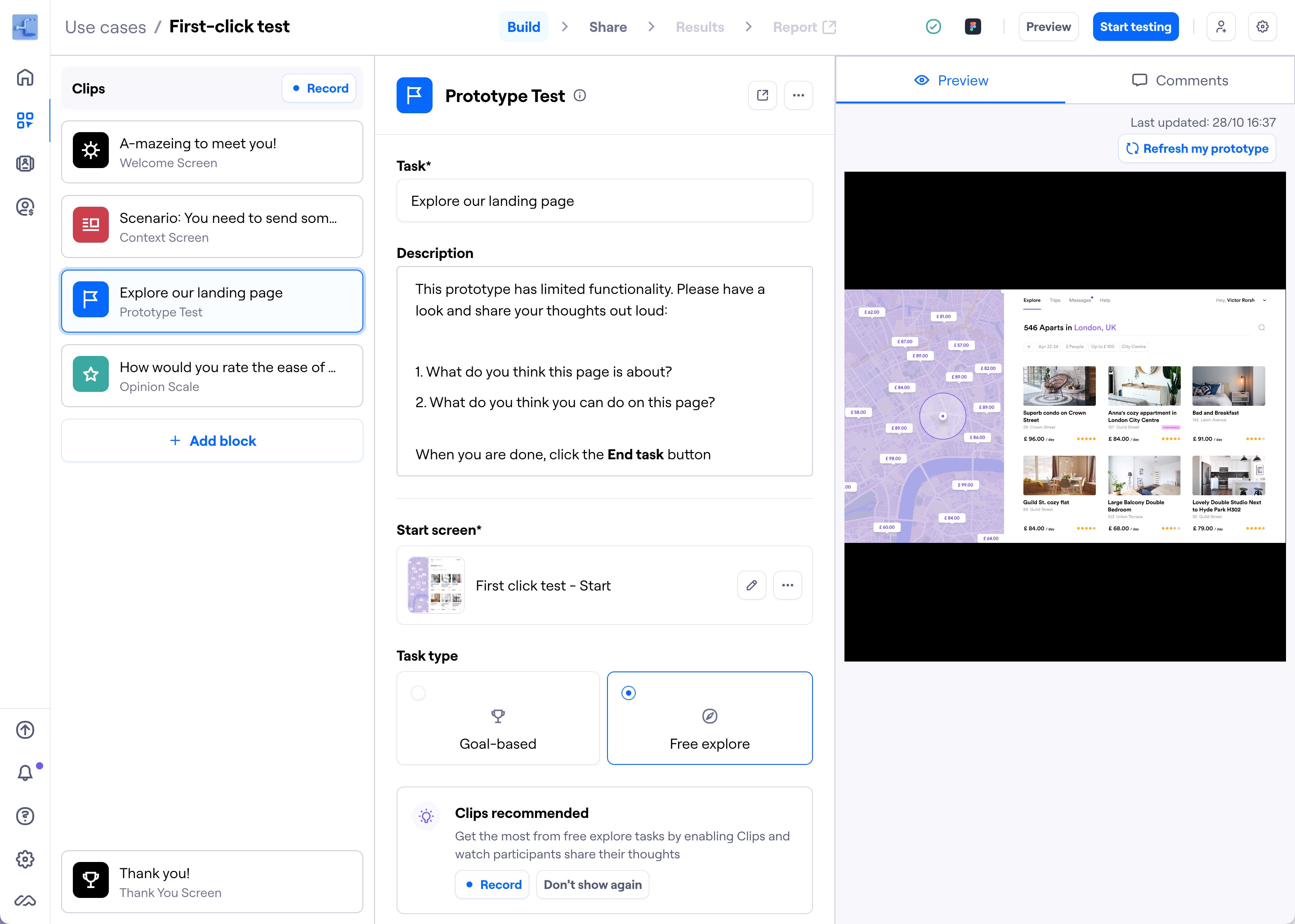Click the external link icon on Prototype Test
Screen dimensions: 1295x924
762,95
